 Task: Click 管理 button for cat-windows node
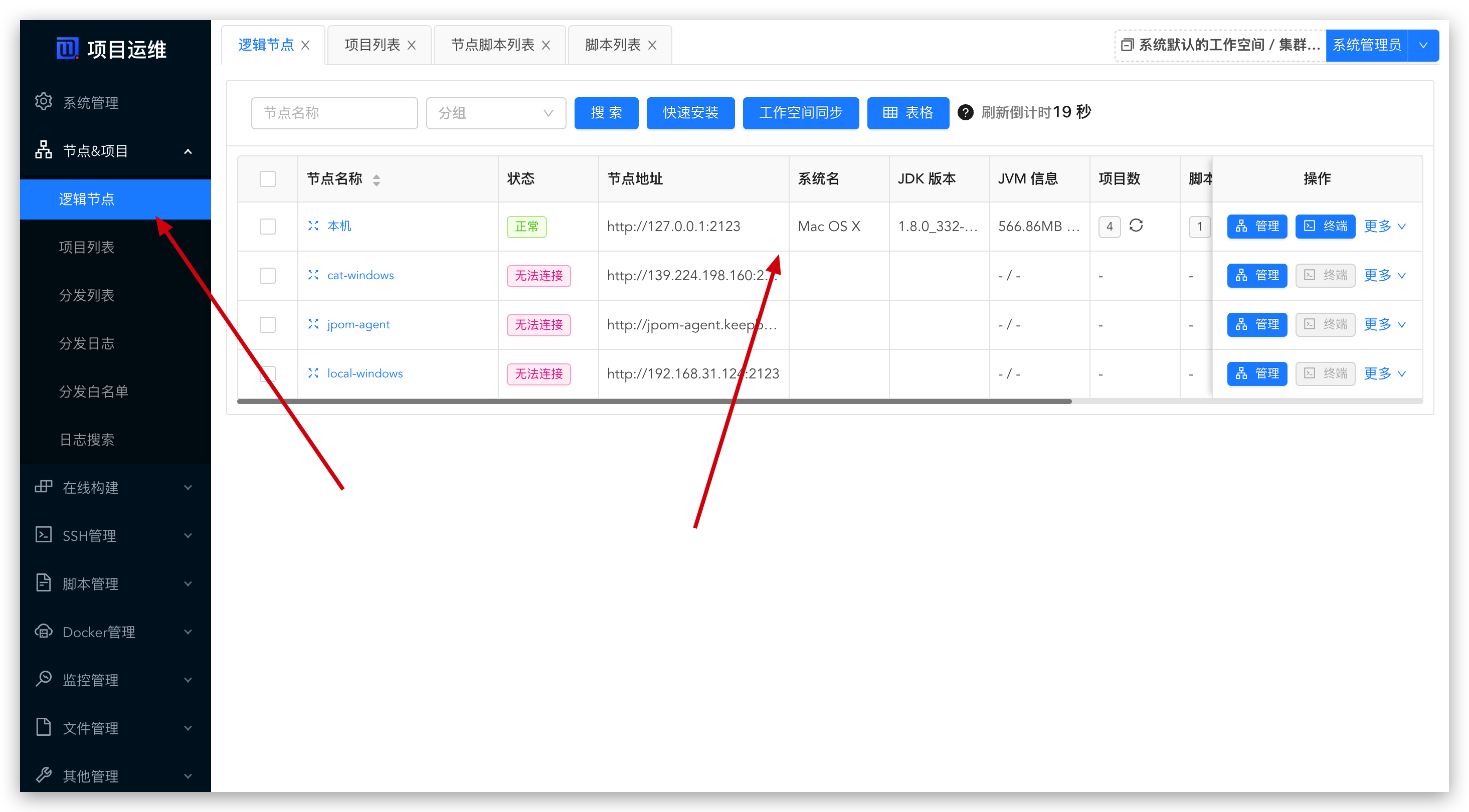(x=1257, y=275)
